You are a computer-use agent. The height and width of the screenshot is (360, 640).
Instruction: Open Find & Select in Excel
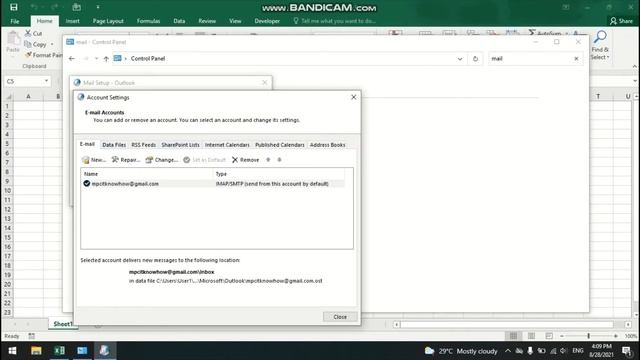[600, 46]
